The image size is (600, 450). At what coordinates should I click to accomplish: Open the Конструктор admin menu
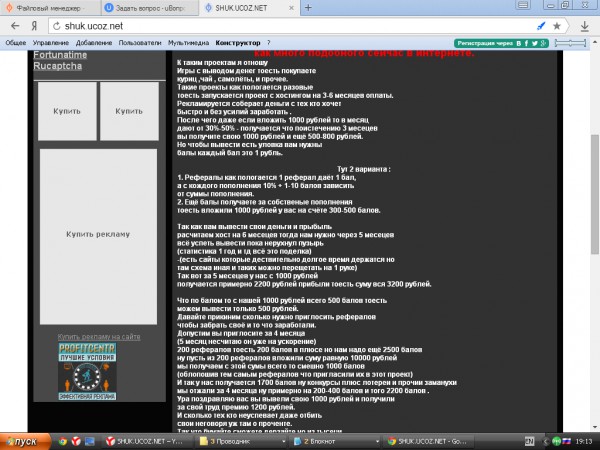[238, 43]
